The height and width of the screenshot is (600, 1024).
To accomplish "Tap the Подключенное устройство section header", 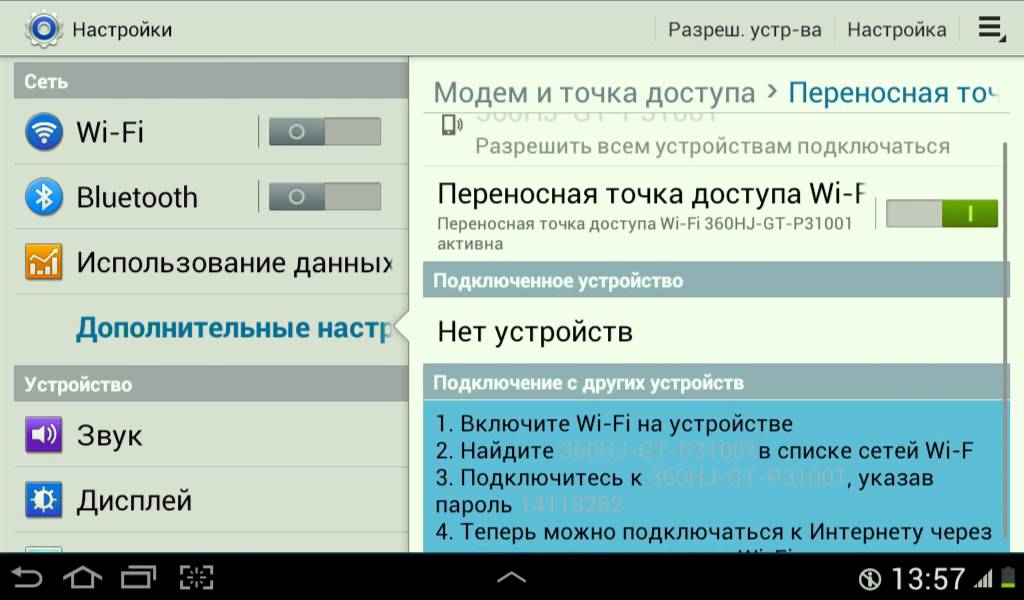I will pyautogui.click(x=716, y=280).
